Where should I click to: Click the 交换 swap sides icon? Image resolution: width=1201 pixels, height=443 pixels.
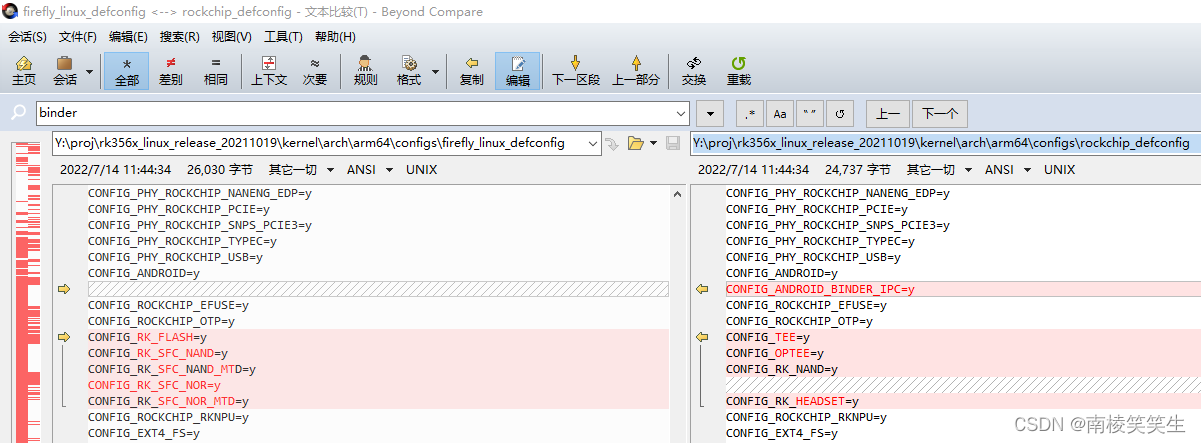(694, 71)
